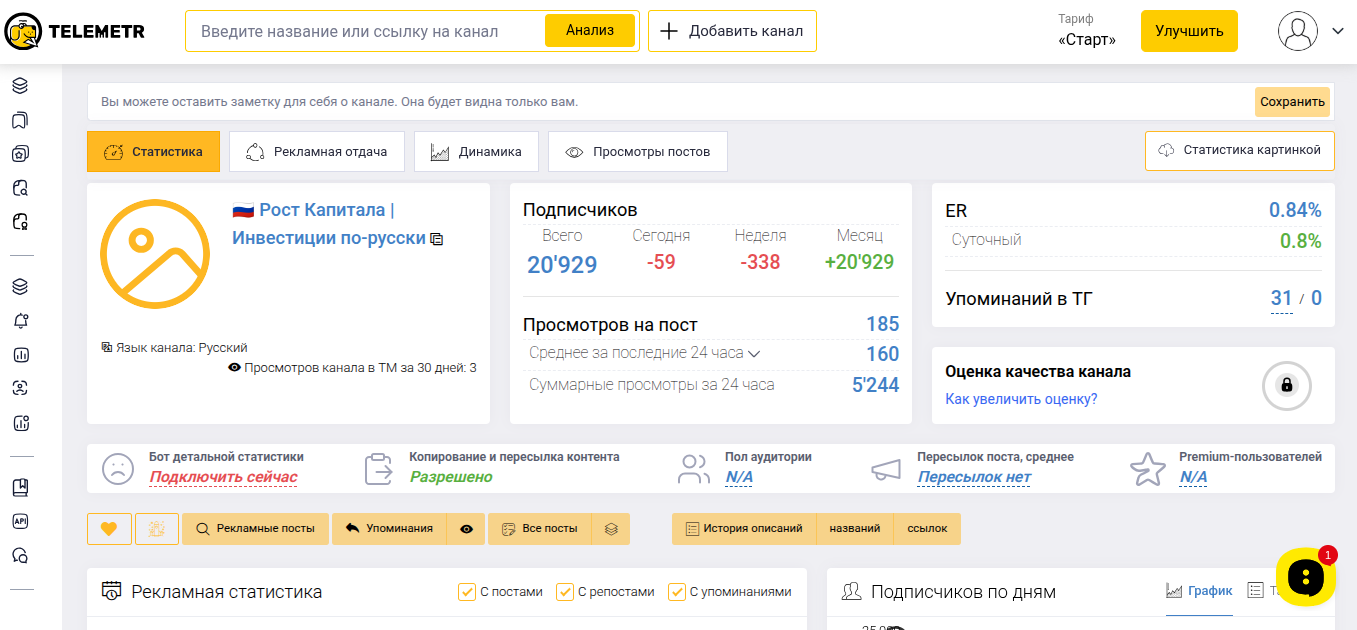Open the layers dropdown beside 'Все посты'
The height and width of the screenshot is (630, 1357).
coord(611,529)
